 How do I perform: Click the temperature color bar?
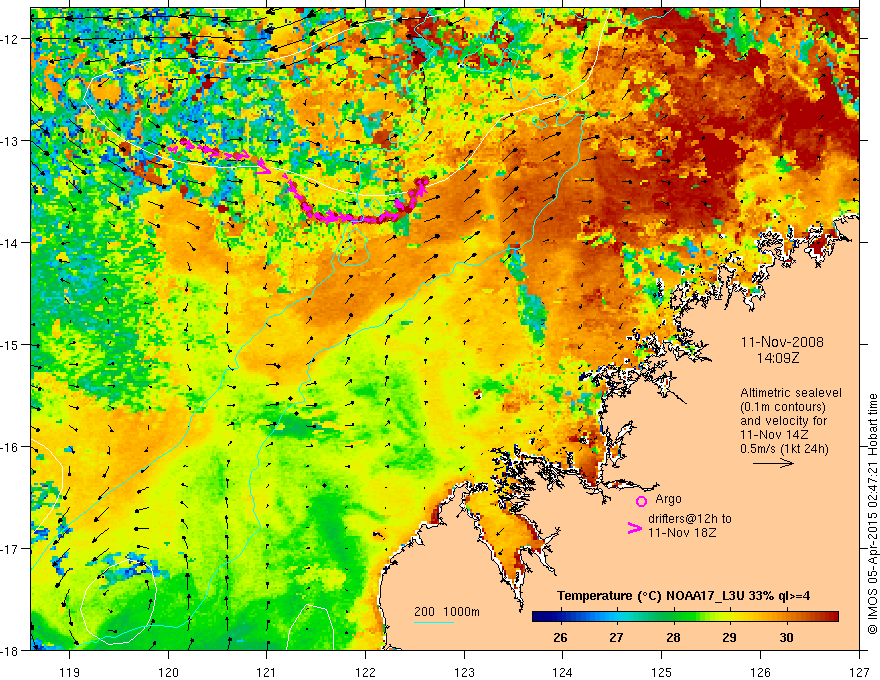coord(685,616)
